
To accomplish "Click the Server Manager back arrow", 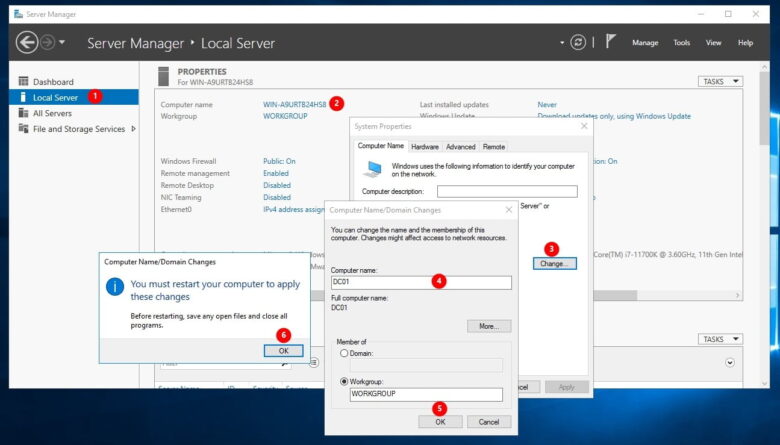I will click(x=27, y=42).
